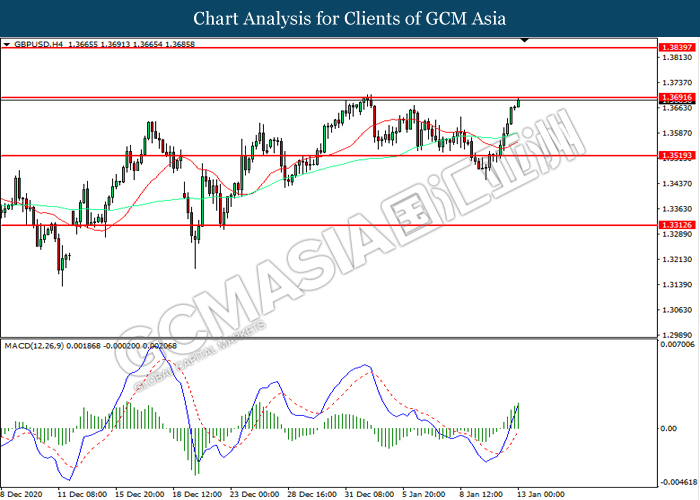700x500 pixels.
Task: Click the 28 Dec 16:00 time label
Action: (312, 494)
